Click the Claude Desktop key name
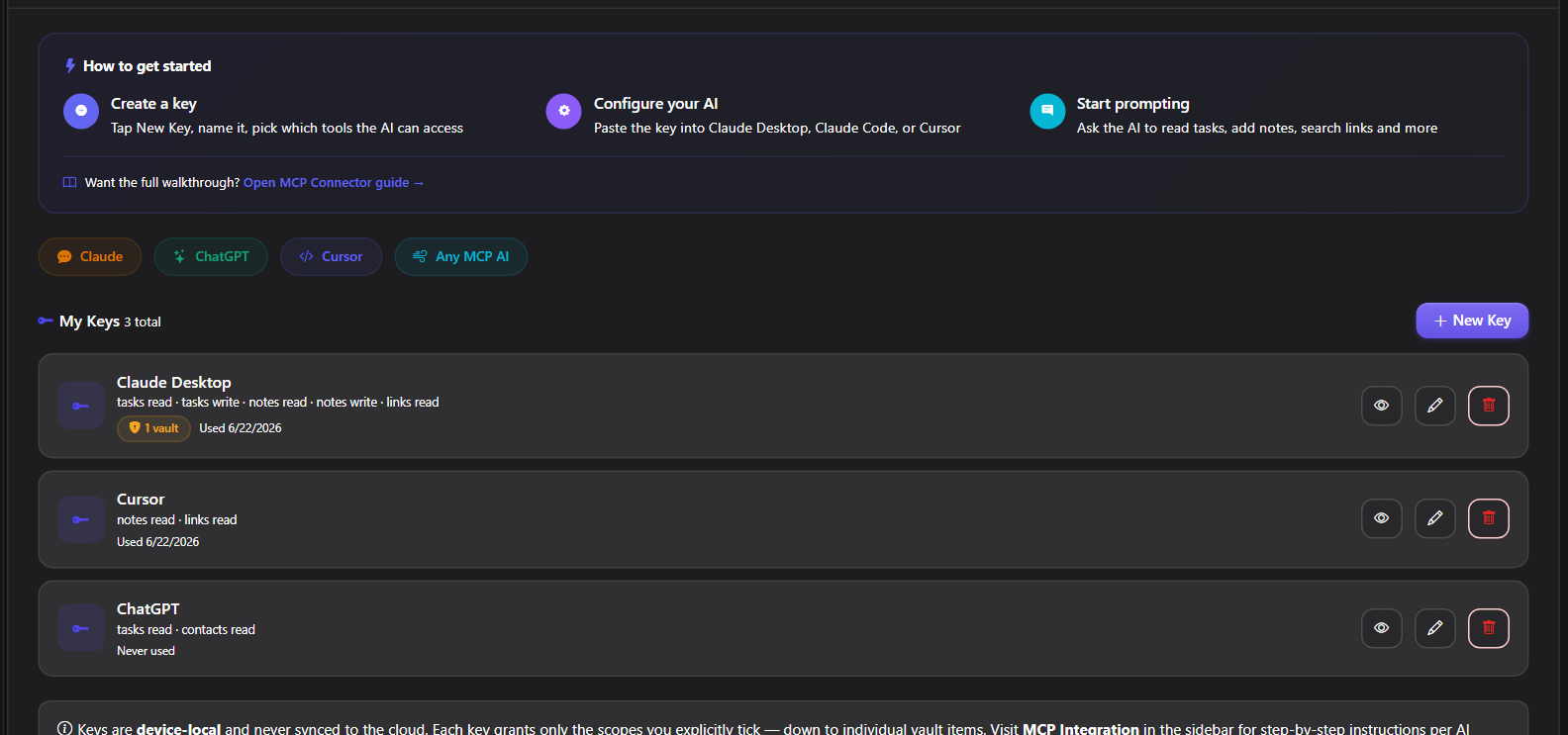Screen dimensions: 1568x735 (174, 383)
